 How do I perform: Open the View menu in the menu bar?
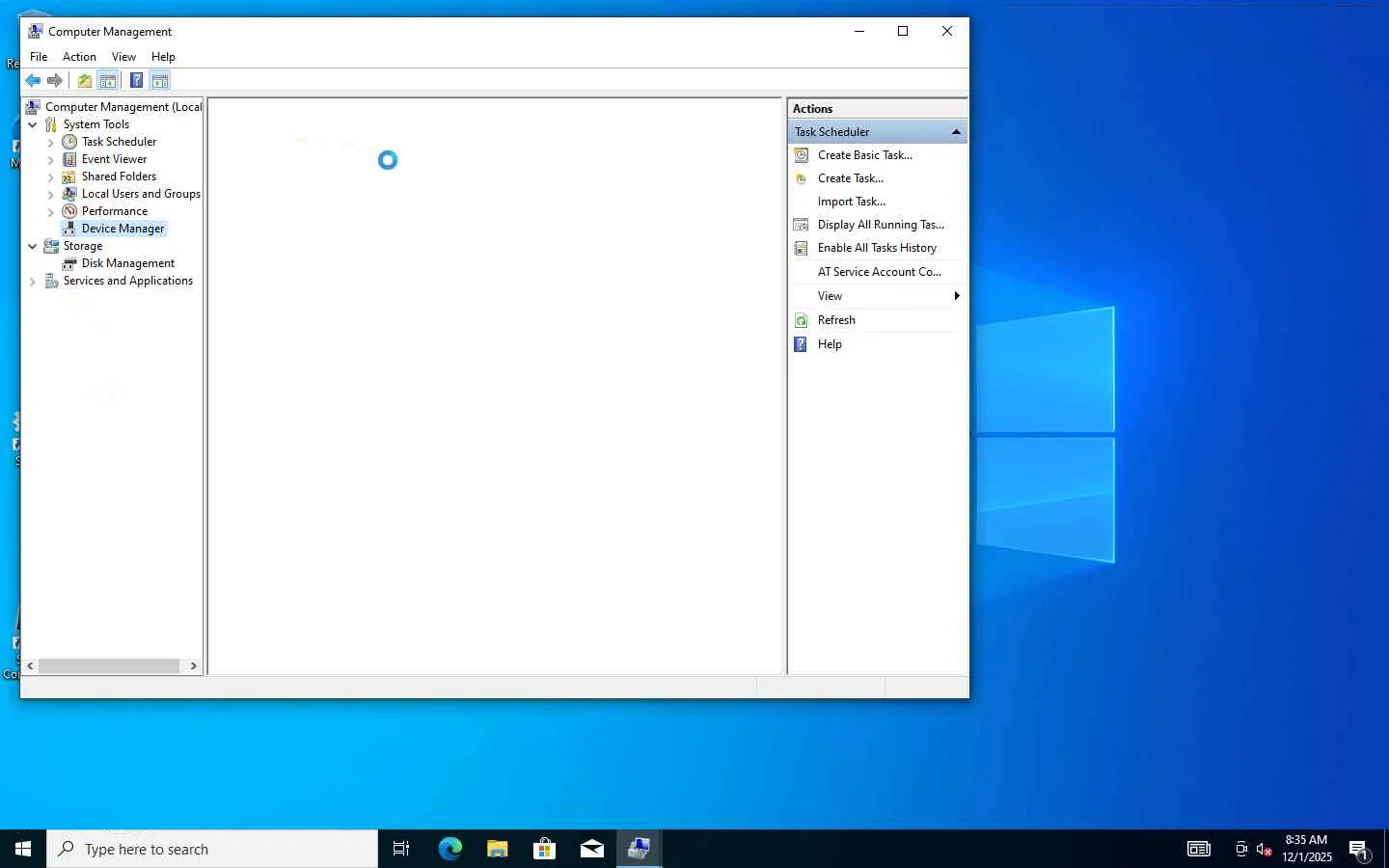tap(123, 57)
